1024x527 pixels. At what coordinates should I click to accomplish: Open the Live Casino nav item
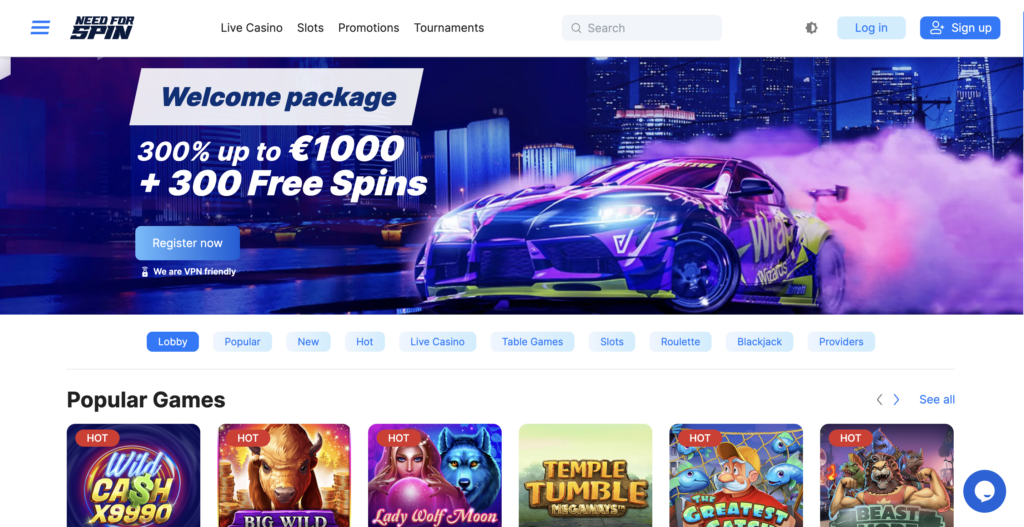tap(251, 28)
